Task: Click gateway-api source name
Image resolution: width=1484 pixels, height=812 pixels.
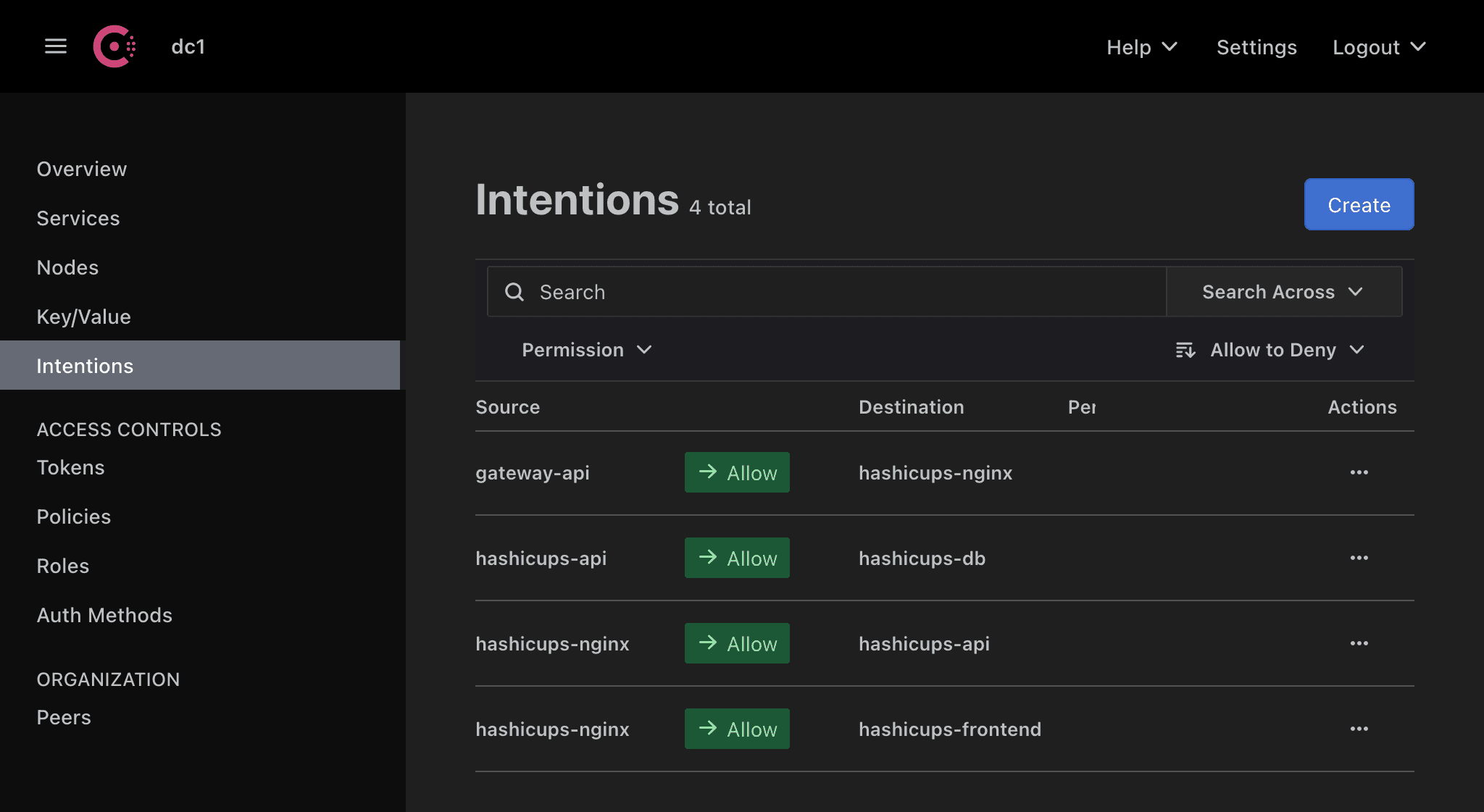Action: coord(533,473)
